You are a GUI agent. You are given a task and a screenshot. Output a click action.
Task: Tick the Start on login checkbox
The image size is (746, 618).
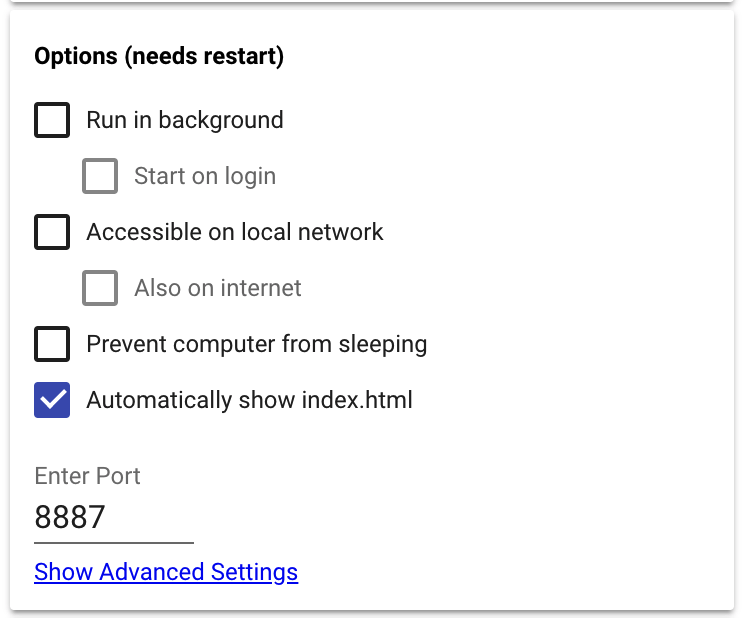tap(100, 176)
